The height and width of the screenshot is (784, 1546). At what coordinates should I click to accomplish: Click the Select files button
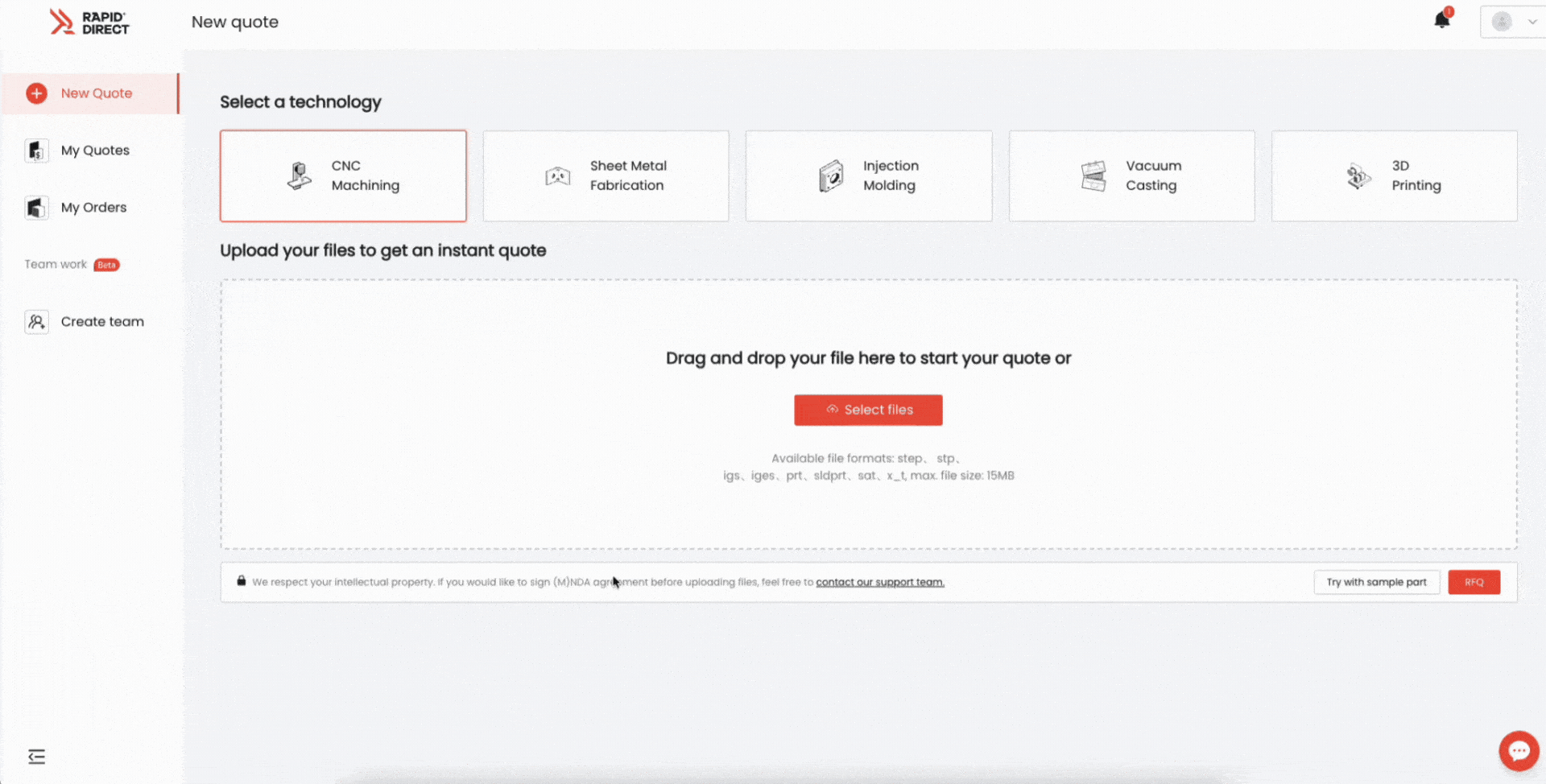[868, 410]
